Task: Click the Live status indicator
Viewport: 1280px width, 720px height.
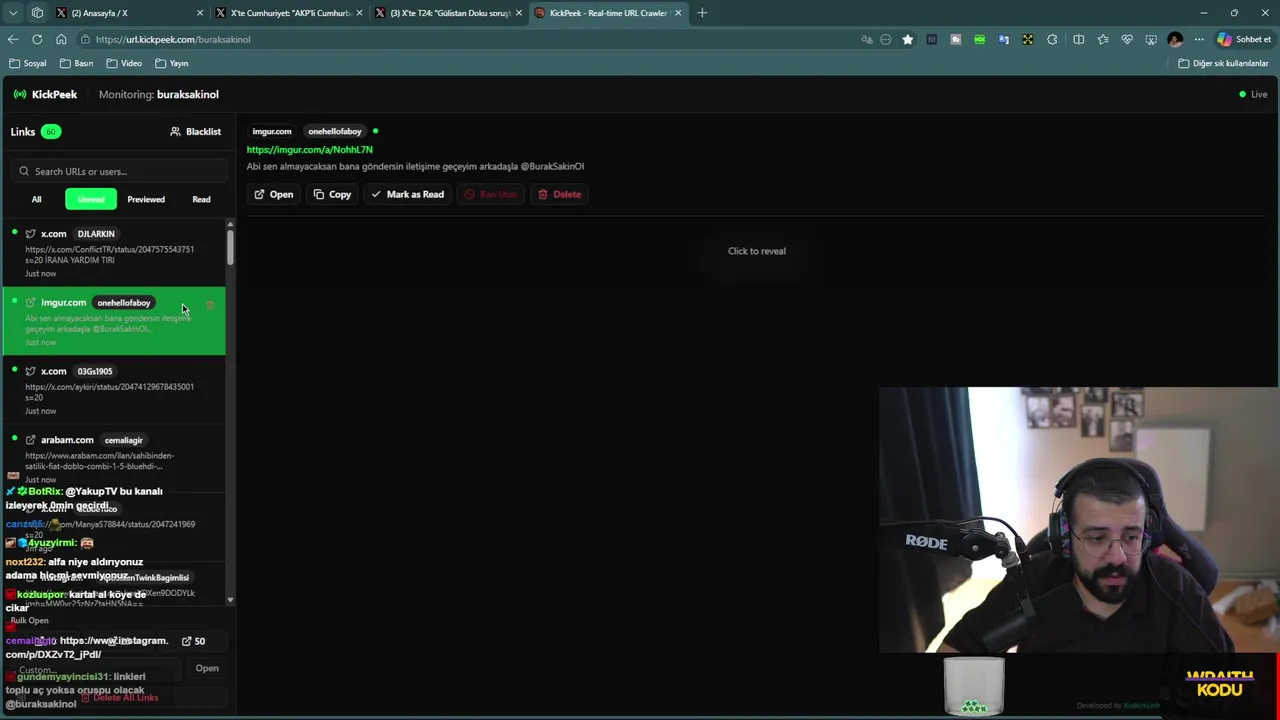Action: [x=1253, y=94]
